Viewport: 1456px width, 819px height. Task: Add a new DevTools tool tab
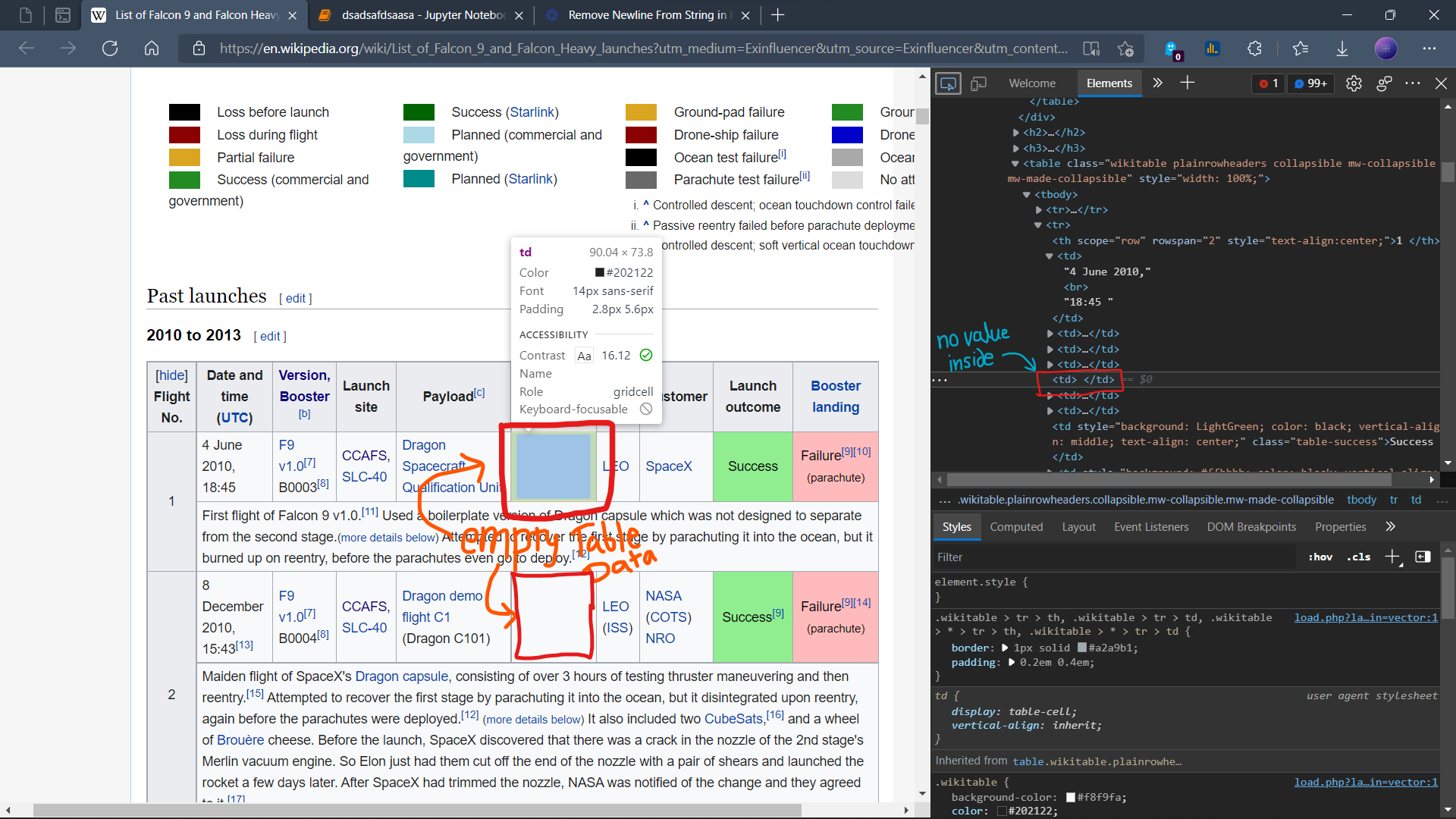point(1188,83)
